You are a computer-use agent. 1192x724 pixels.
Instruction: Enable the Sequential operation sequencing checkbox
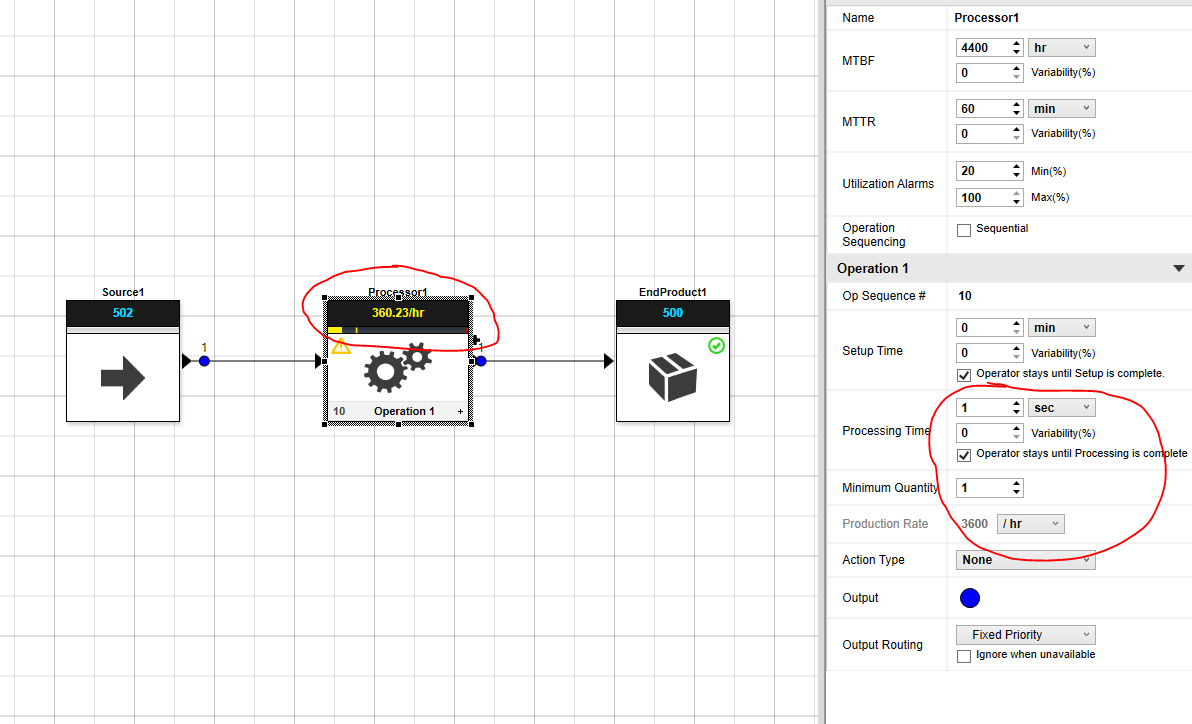tap(964, 229)
